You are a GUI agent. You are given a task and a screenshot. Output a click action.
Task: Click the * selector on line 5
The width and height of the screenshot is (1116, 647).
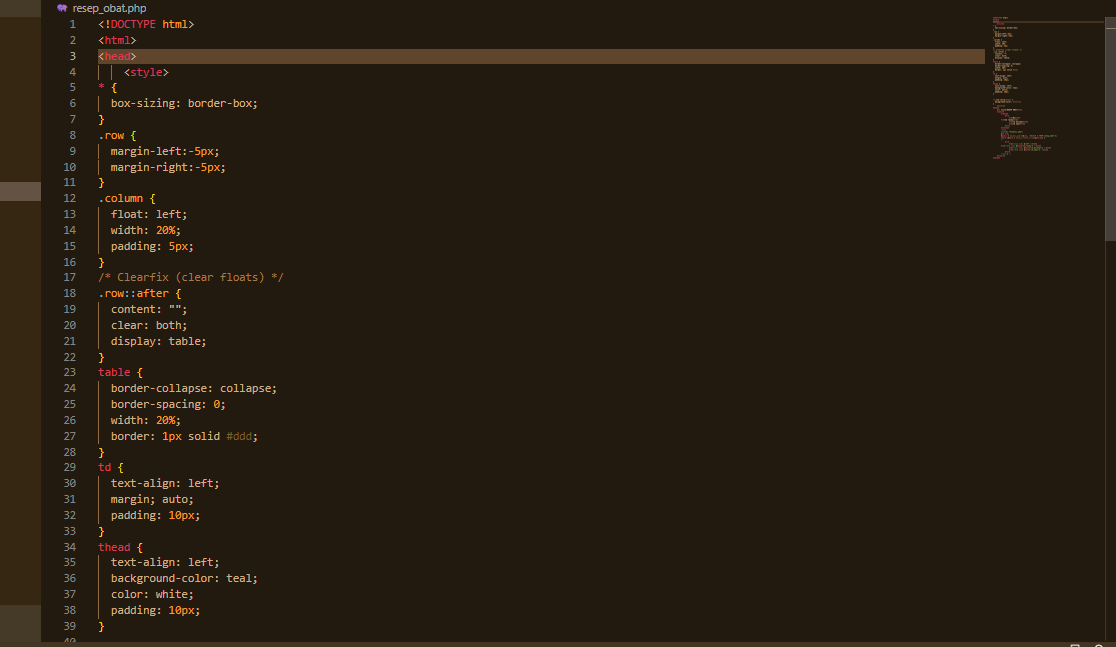[101, 88]
